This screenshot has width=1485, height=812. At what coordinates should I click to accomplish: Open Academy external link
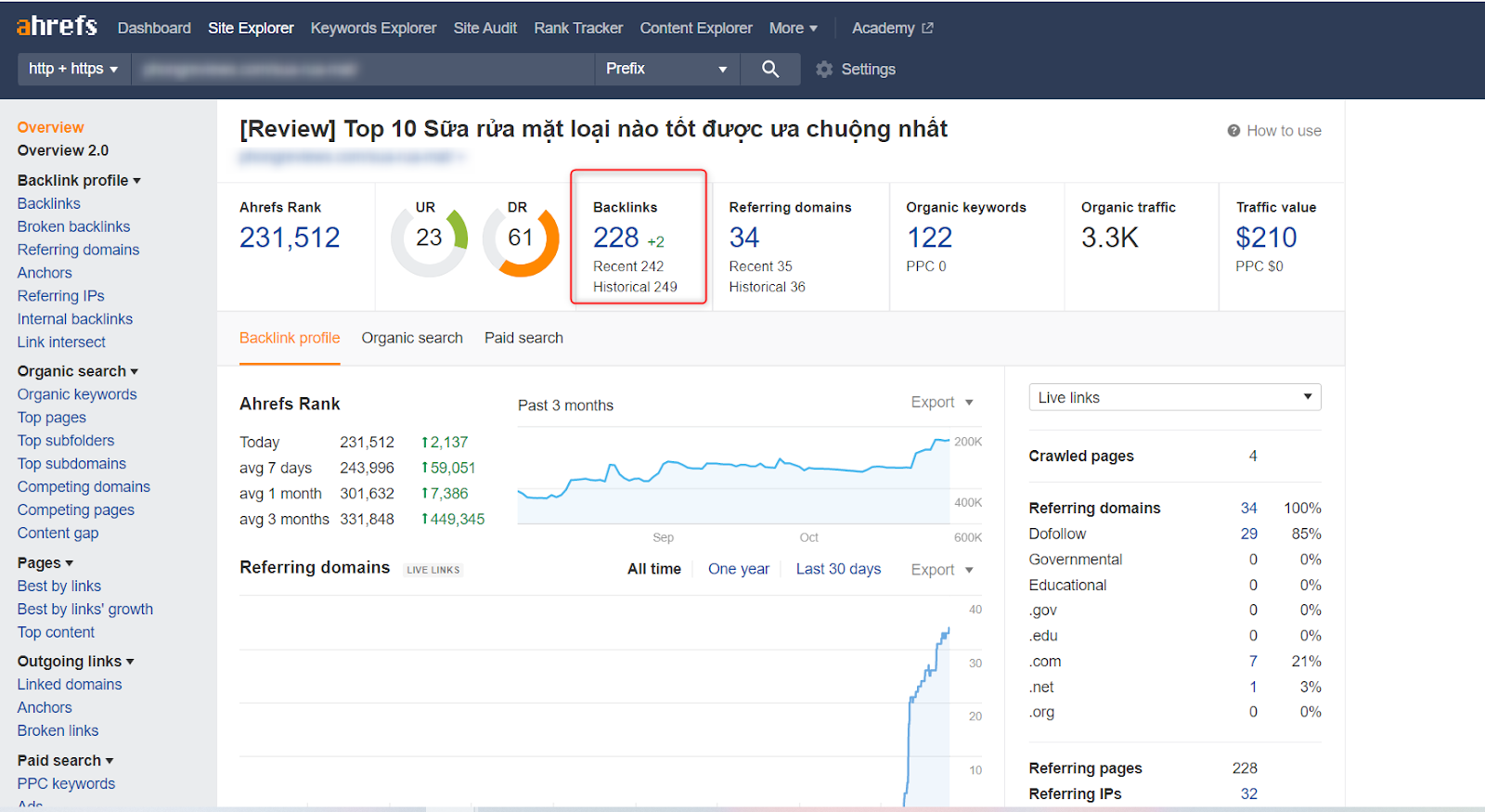[x=892, y=28]
